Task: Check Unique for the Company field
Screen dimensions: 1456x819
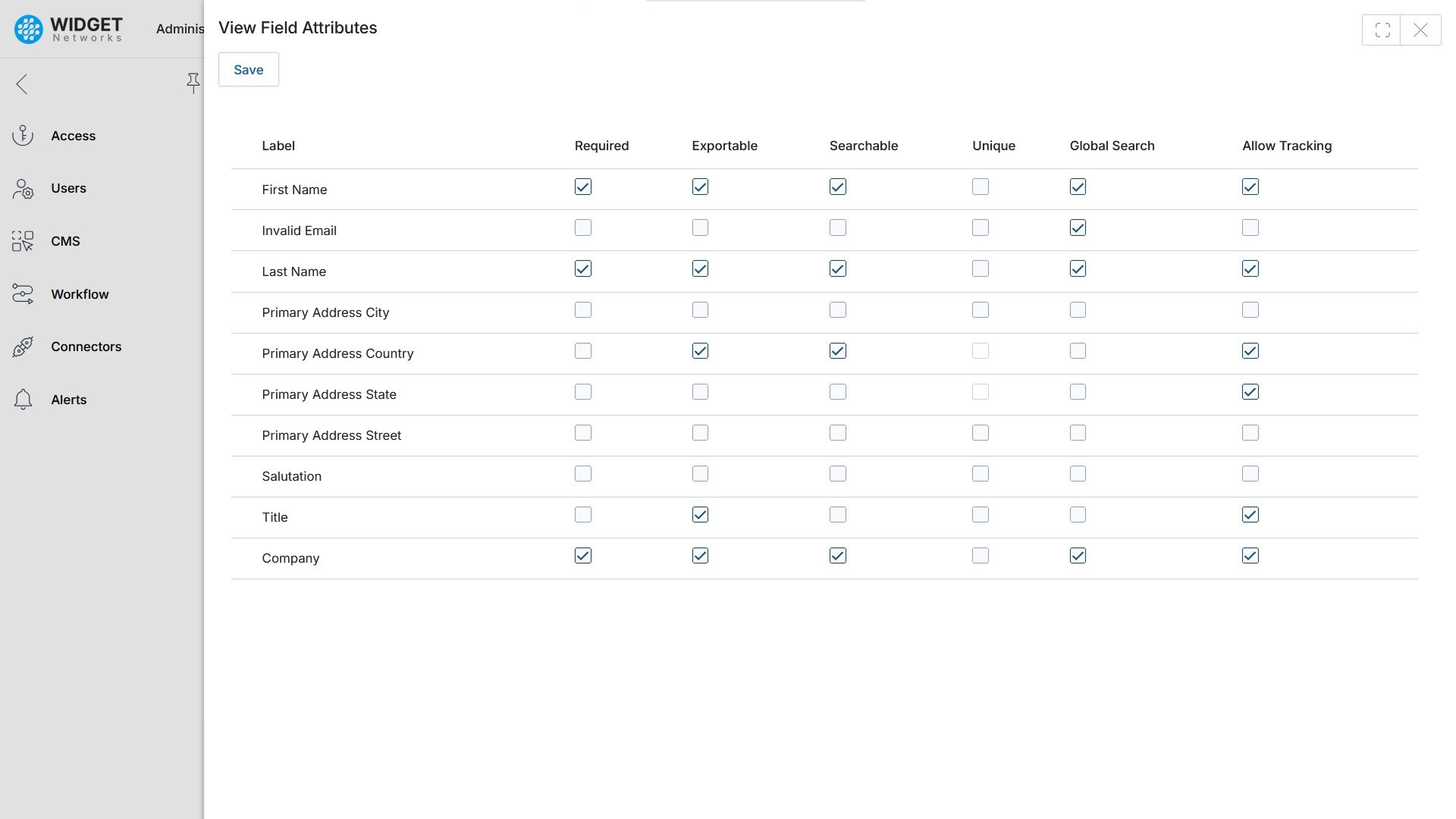Action: (981, 556)
